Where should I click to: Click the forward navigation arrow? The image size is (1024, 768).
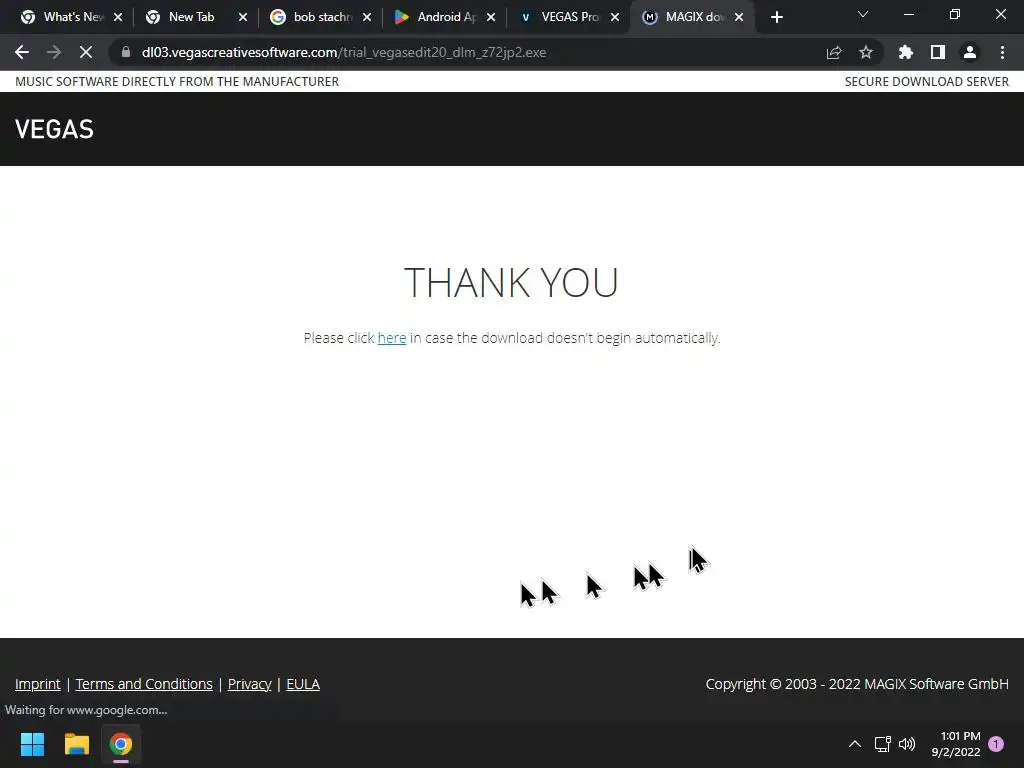click(x=54, y=52)
